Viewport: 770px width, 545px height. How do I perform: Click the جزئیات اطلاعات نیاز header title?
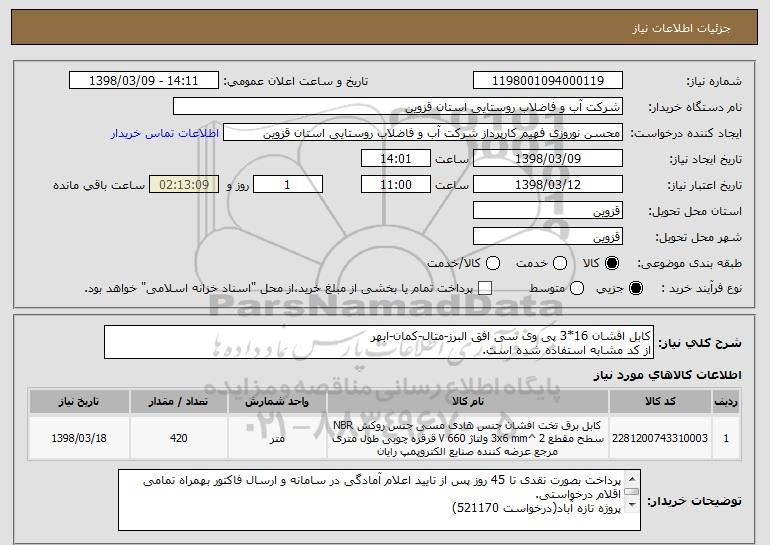pyautogui.click(x=681, y=28)
